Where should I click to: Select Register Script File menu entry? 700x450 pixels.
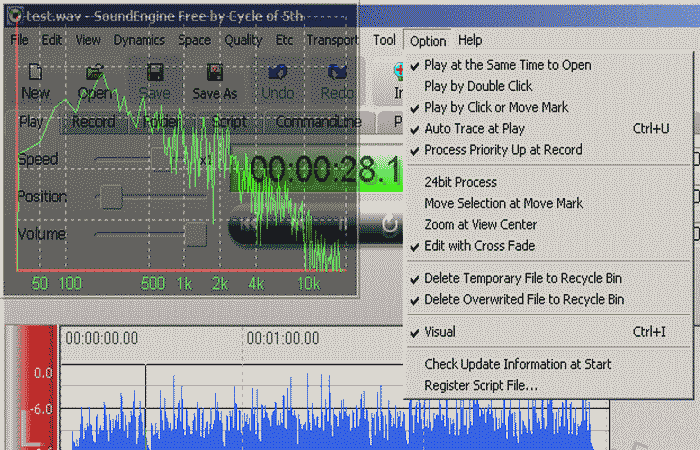(480, 385)
